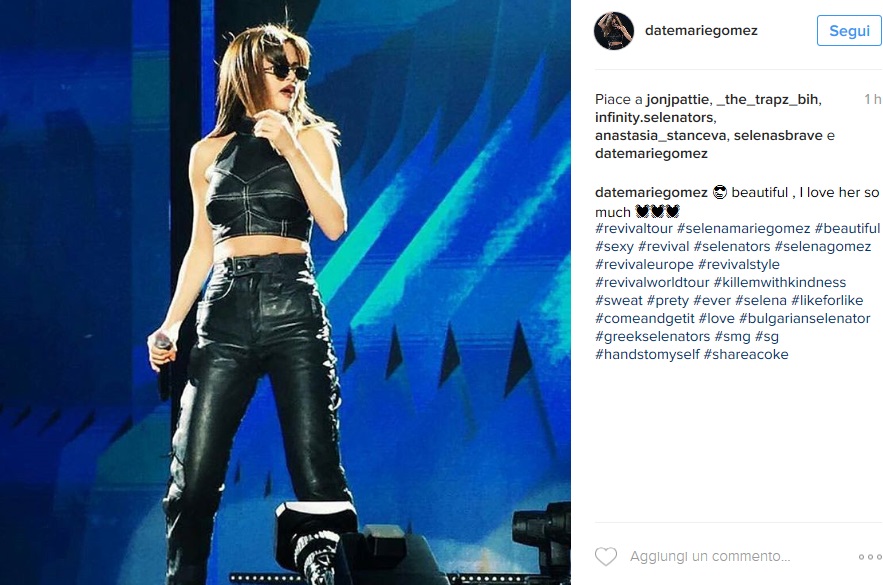Open _the_trapz_bih liker profile

pos(767,100)
